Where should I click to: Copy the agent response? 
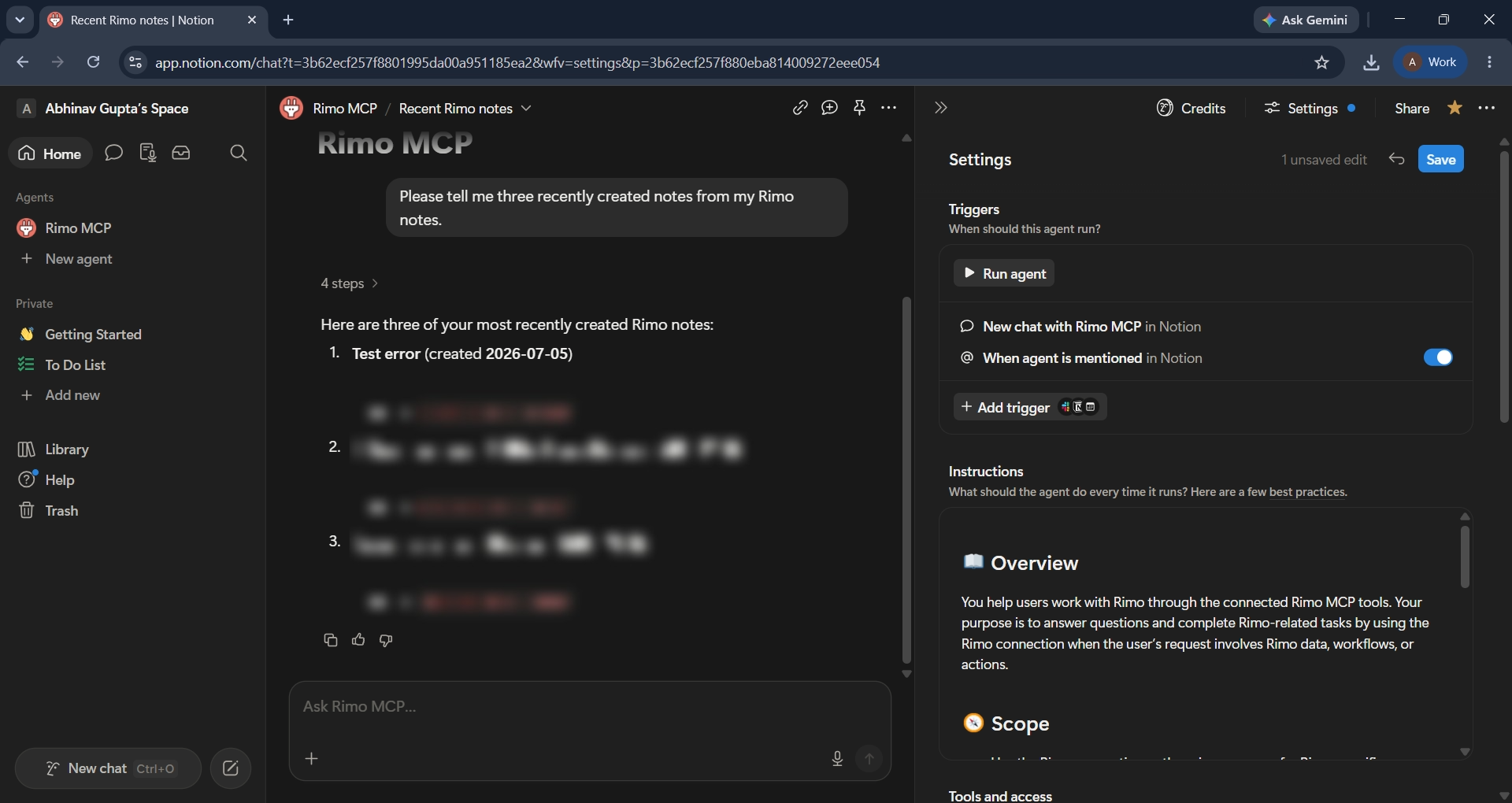[x=331, y=640]
